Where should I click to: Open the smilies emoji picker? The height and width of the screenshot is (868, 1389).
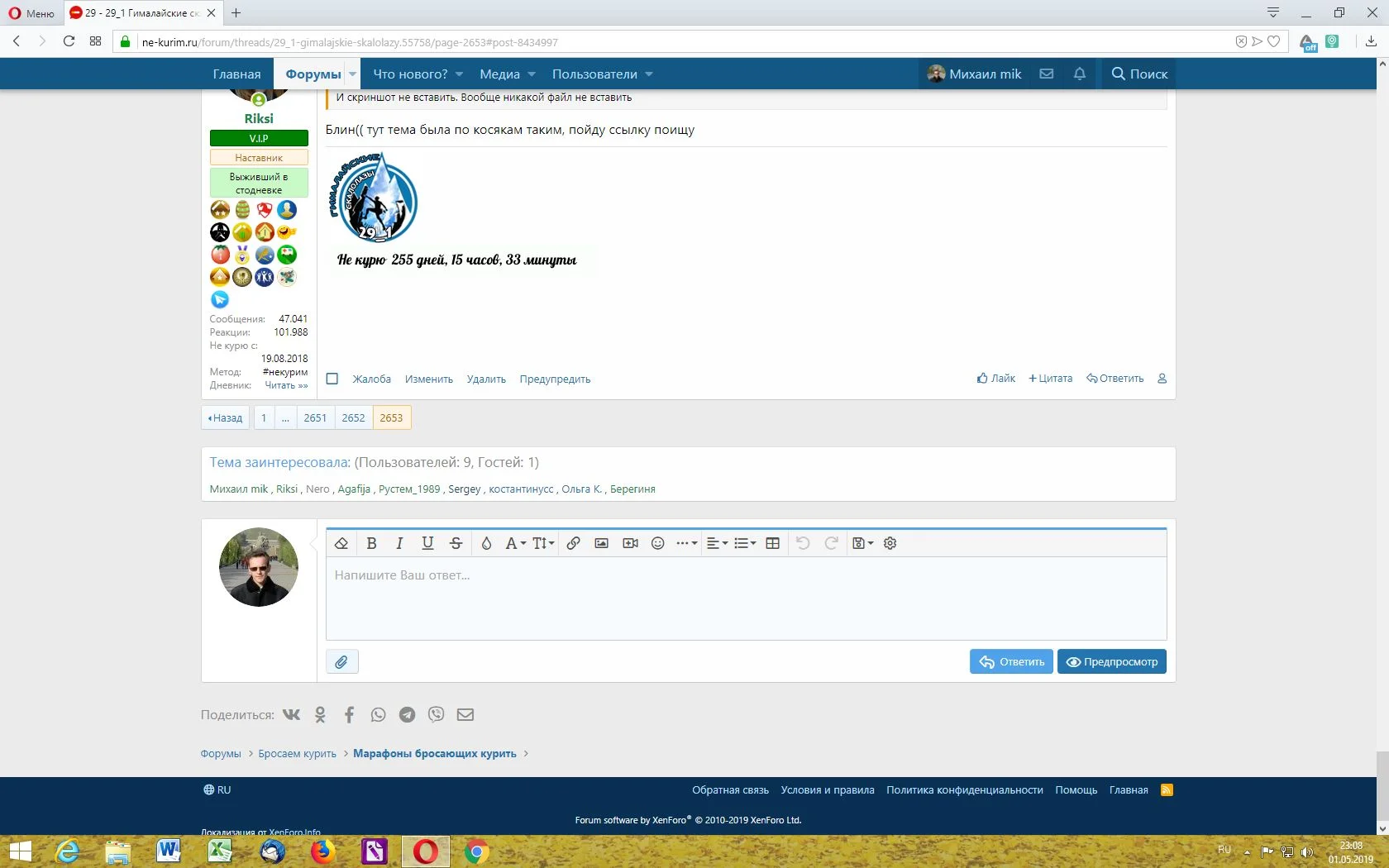click(x=658, y=543)
